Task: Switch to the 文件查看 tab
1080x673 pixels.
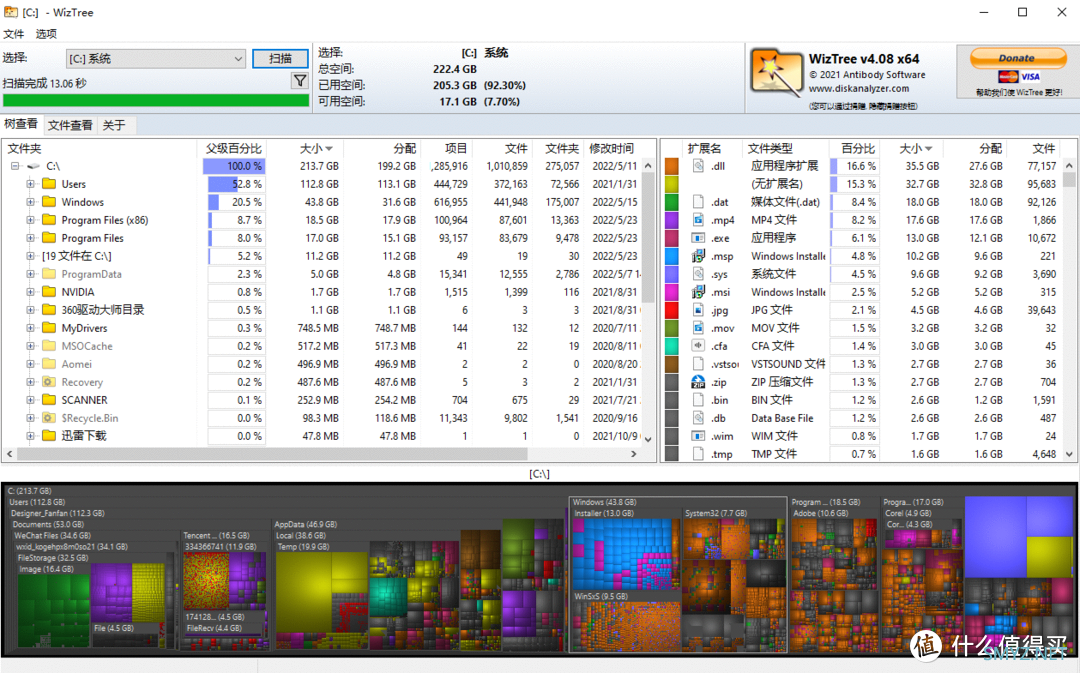Action: pyautogui.click(x=70, y=125)
